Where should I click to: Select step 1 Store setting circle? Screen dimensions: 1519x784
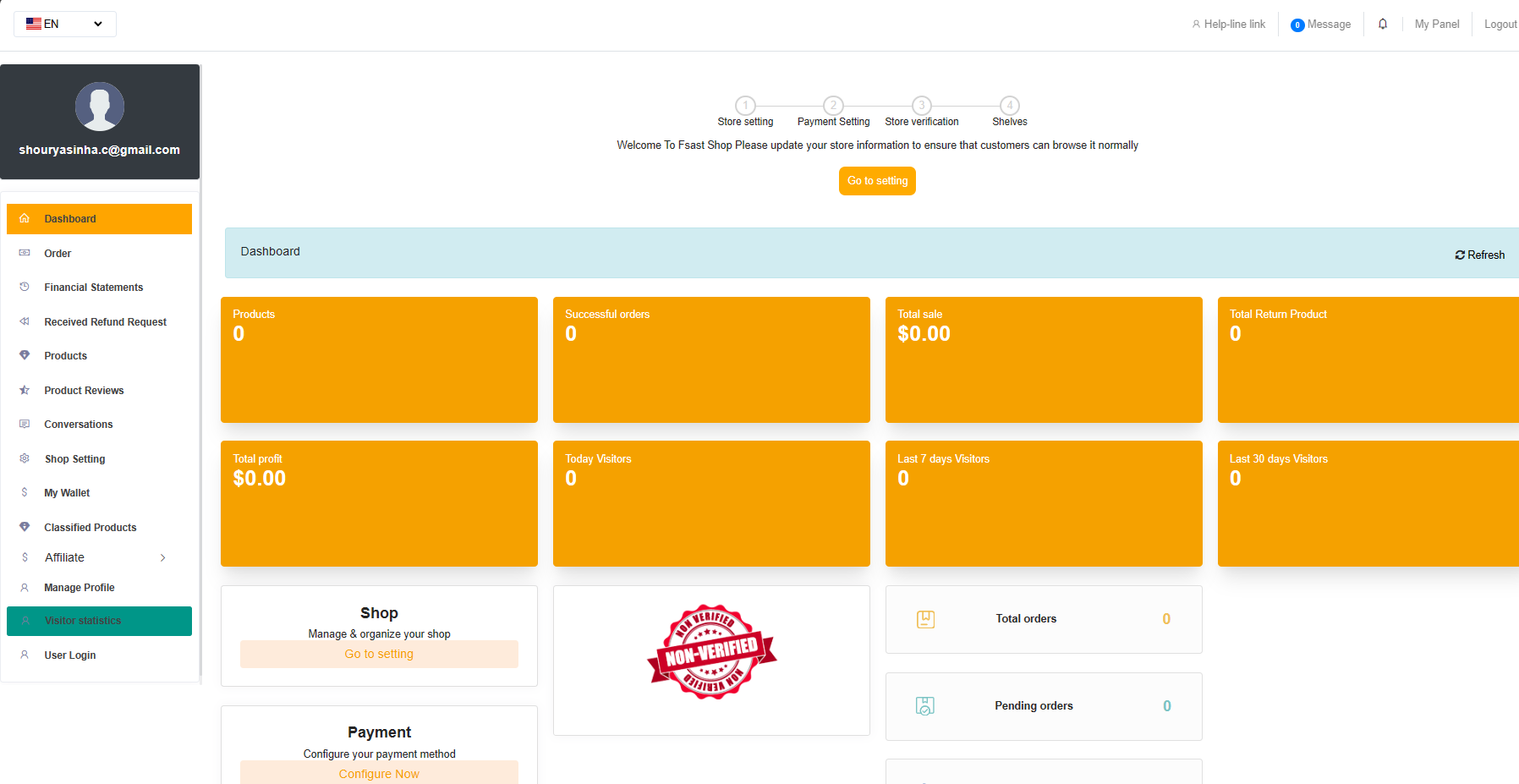click(x=745, y=106)
